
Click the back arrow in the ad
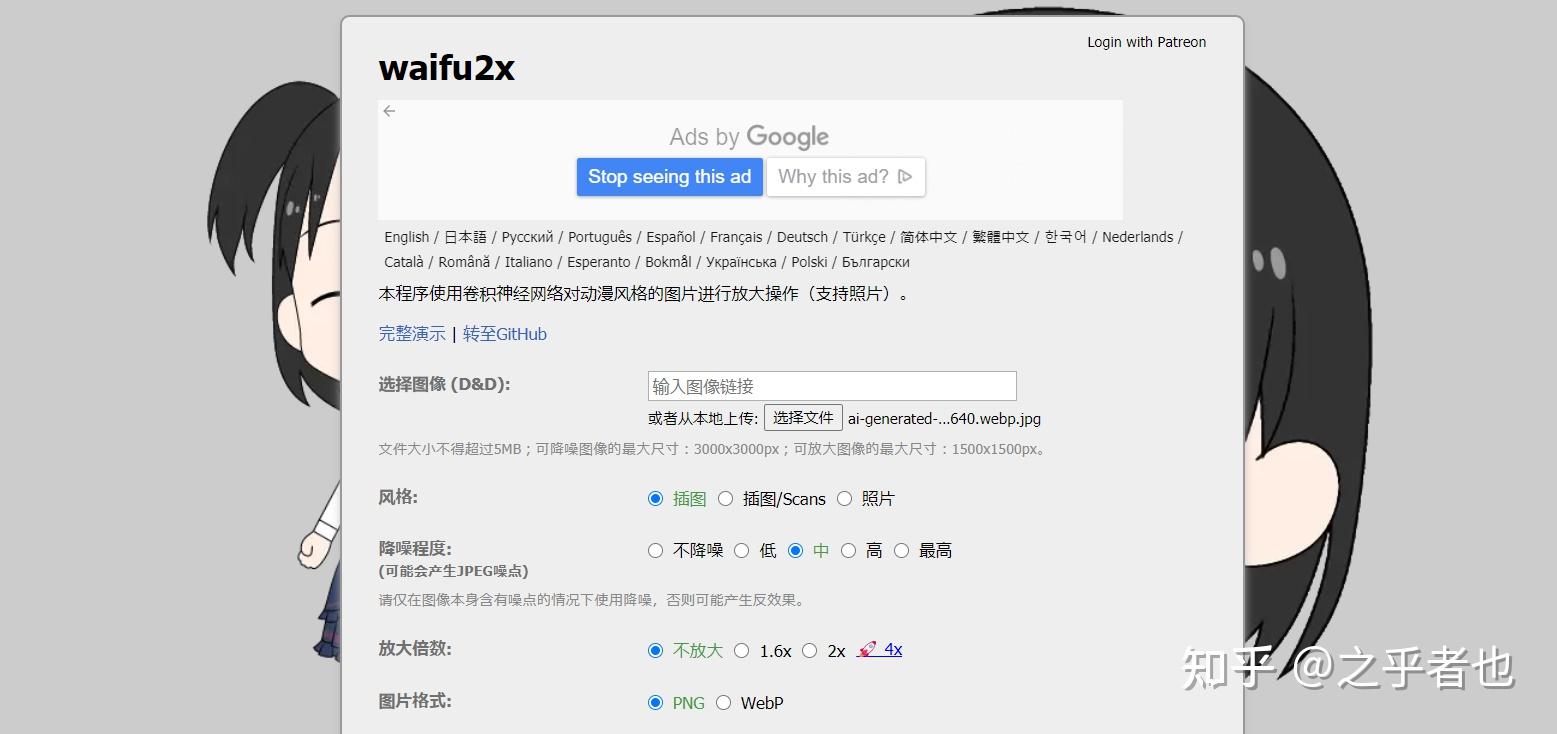point(389,111)
